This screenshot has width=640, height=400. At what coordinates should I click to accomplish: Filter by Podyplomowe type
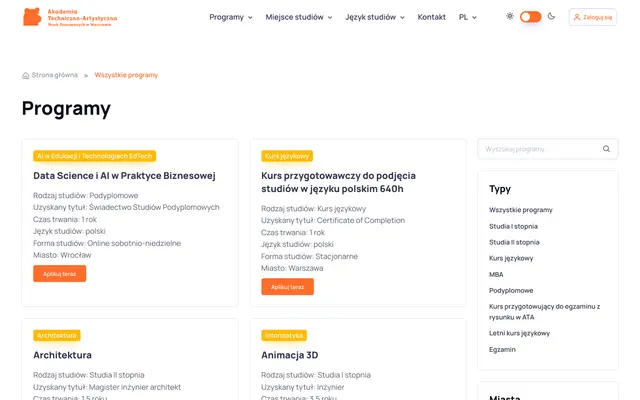[511, 290]
